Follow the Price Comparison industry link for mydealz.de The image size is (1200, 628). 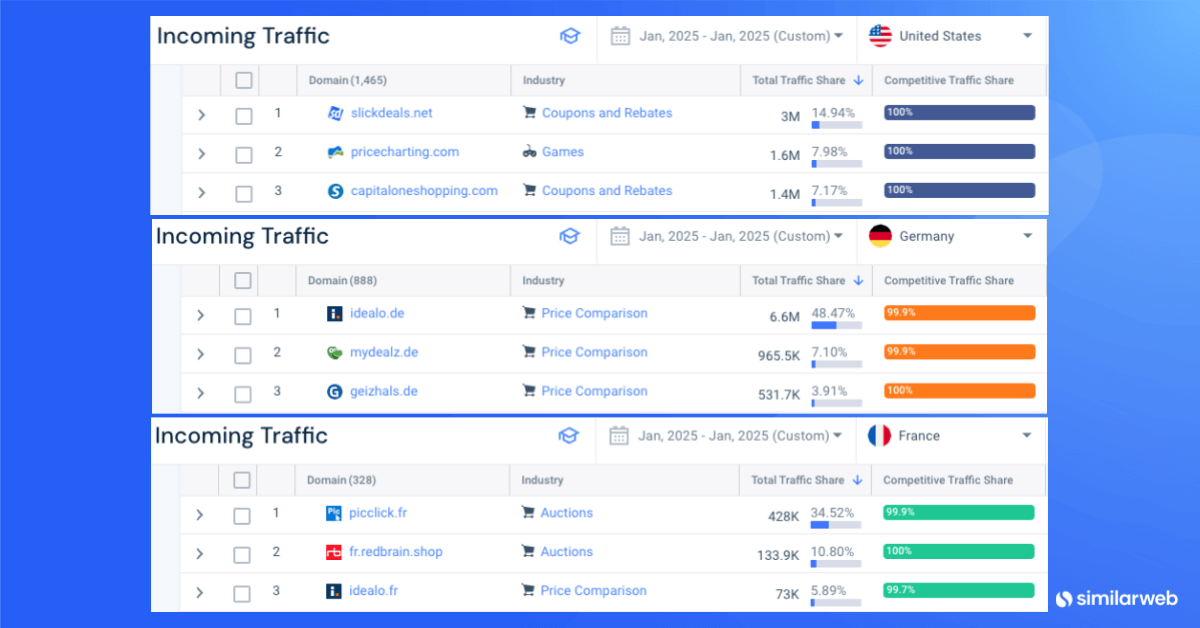click(594, 352)
